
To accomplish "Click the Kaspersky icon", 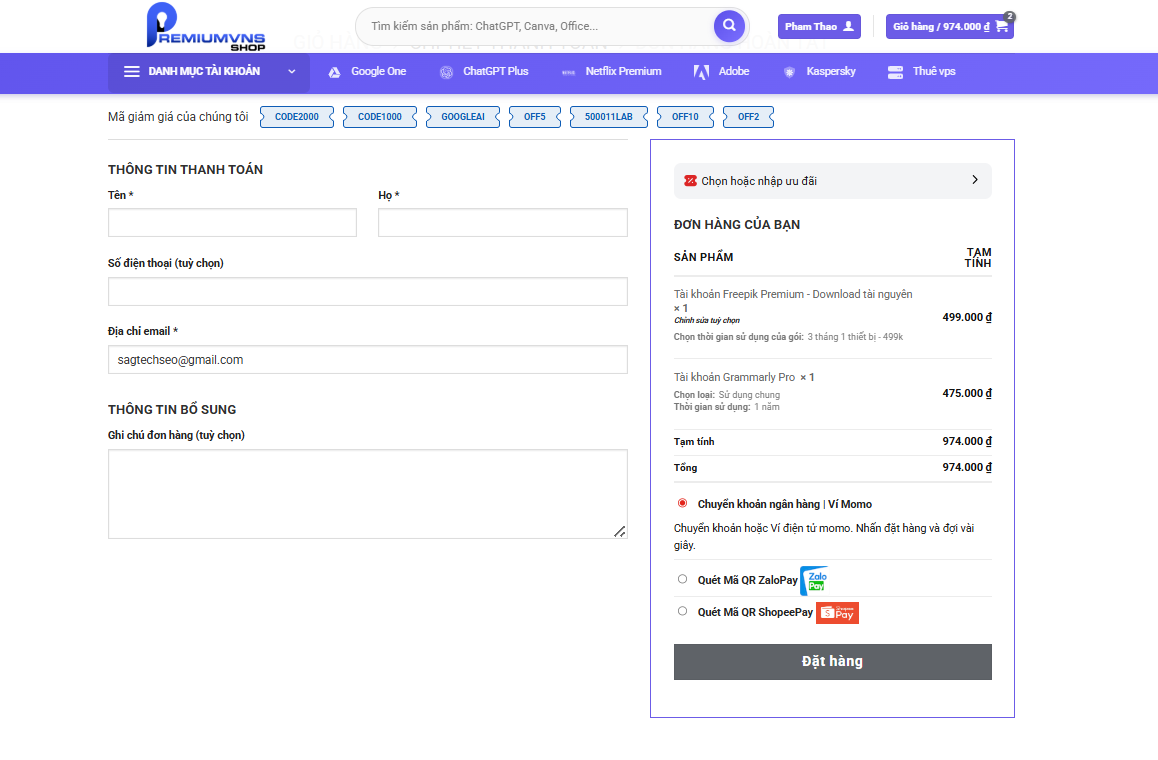I will (787, 71).
